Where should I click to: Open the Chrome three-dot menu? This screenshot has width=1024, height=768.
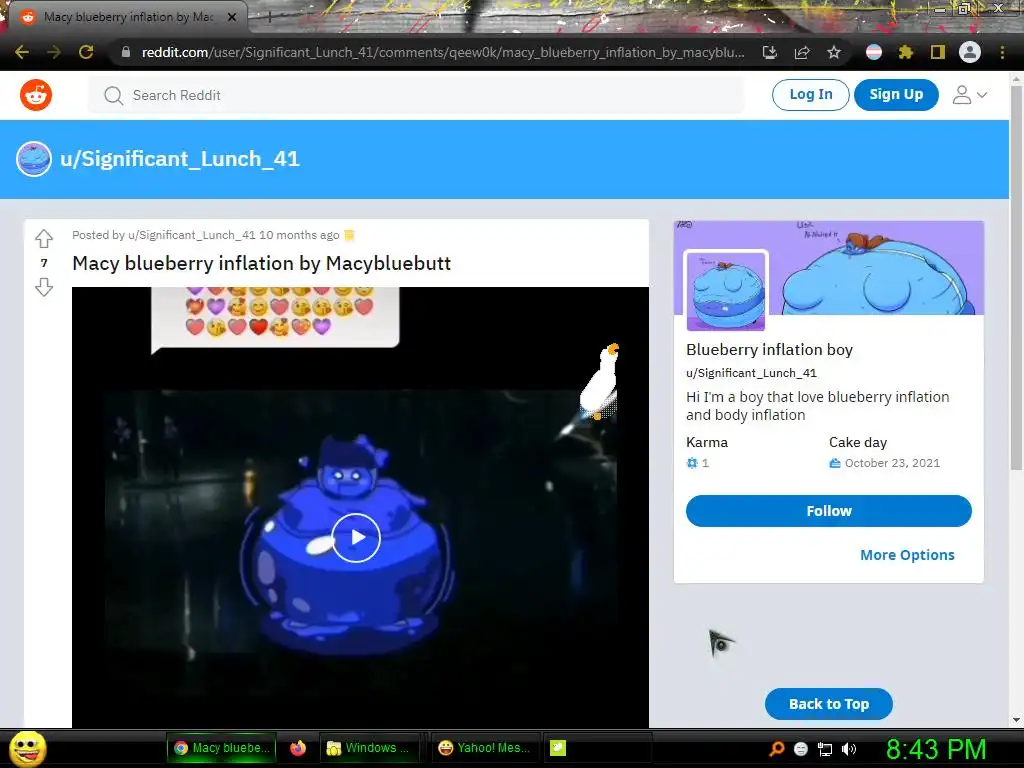click(x=1002, y=52)
